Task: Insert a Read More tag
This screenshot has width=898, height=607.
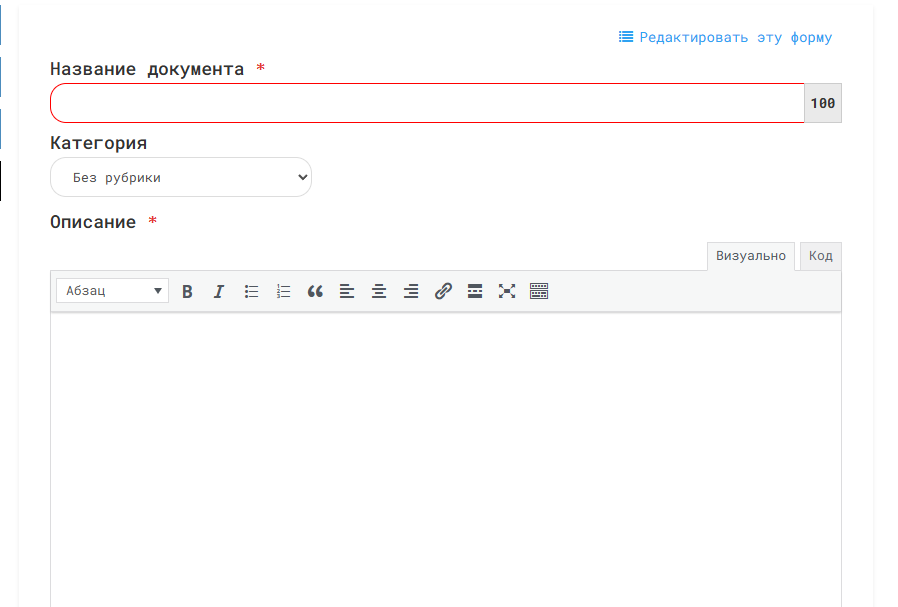Action: 475,292
